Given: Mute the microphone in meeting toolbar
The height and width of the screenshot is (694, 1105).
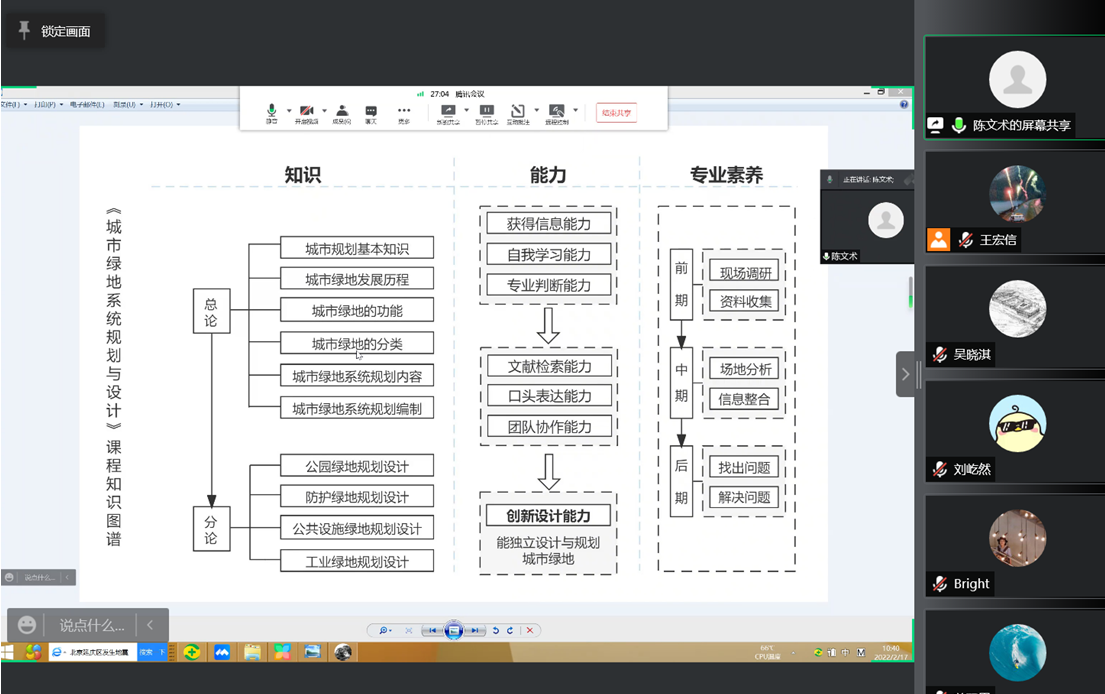Looking at the screenshot, I should point(271,112).
